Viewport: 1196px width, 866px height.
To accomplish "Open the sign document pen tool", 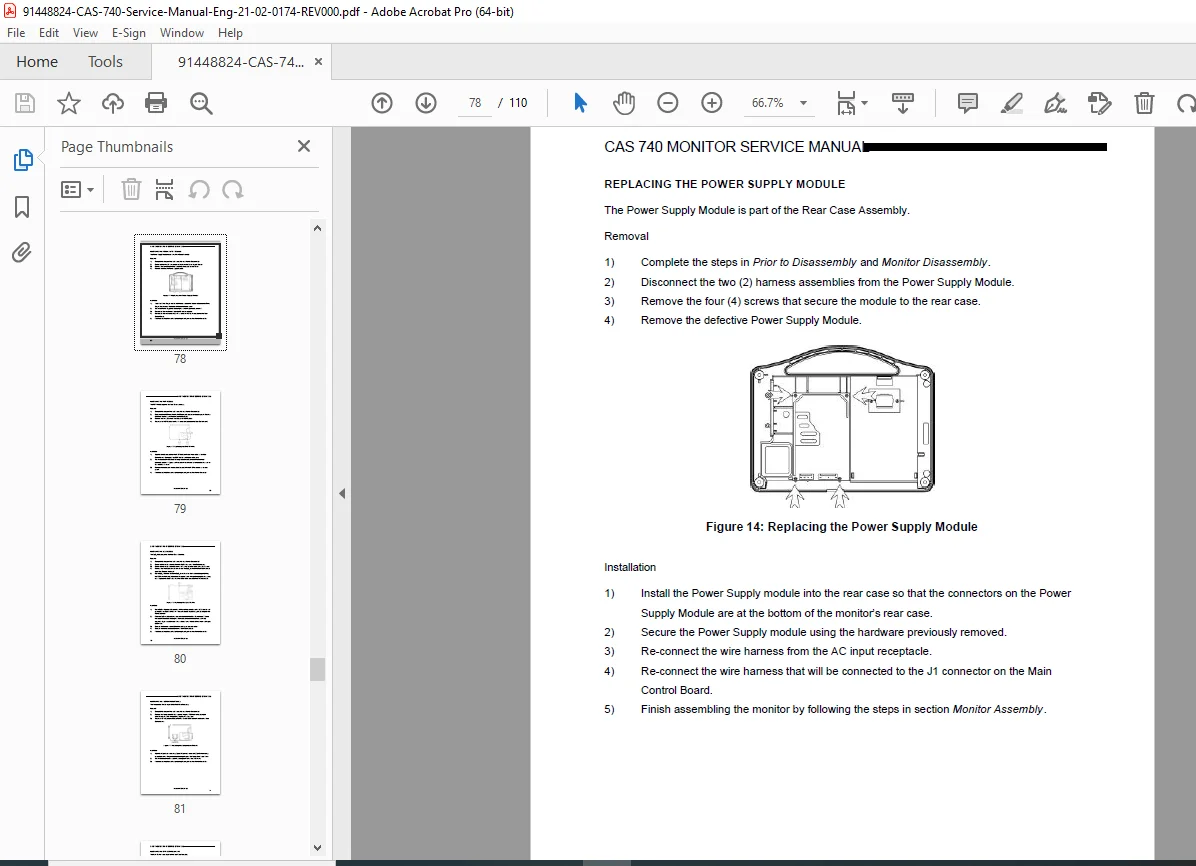I will 1056,103.
